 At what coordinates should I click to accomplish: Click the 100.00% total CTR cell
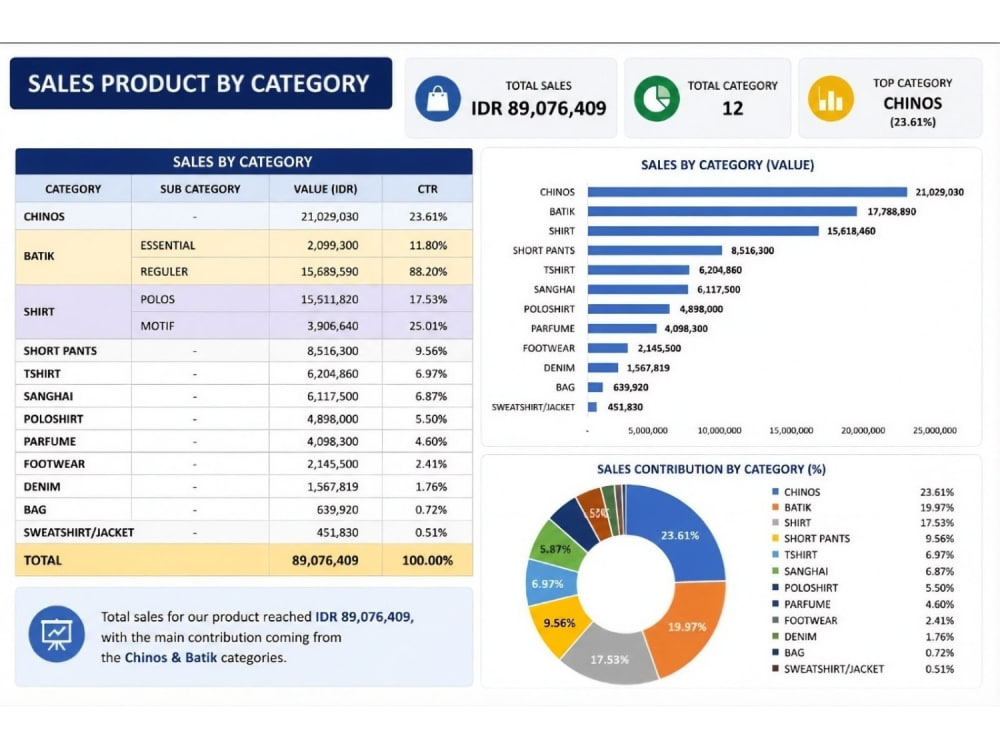(x=427, y=561)
